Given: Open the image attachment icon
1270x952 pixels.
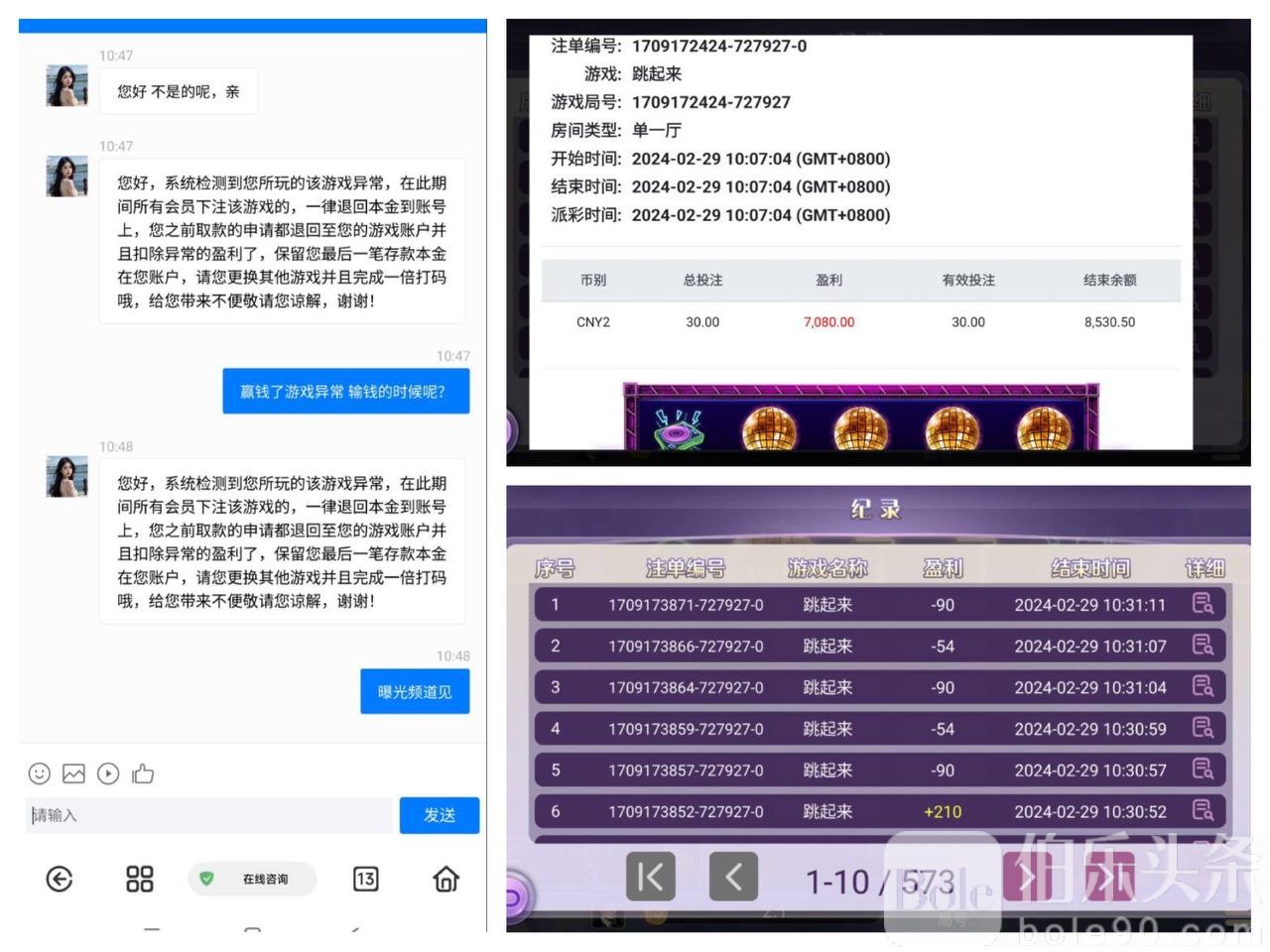Looking at the screenshot, I should click(73, 773).
